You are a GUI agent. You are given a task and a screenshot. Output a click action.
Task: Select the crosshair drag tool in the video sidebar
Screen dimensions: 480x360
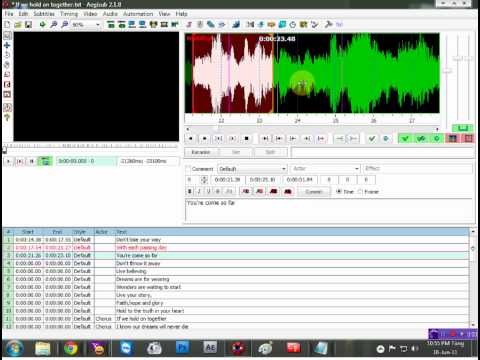tap(7, 45)
